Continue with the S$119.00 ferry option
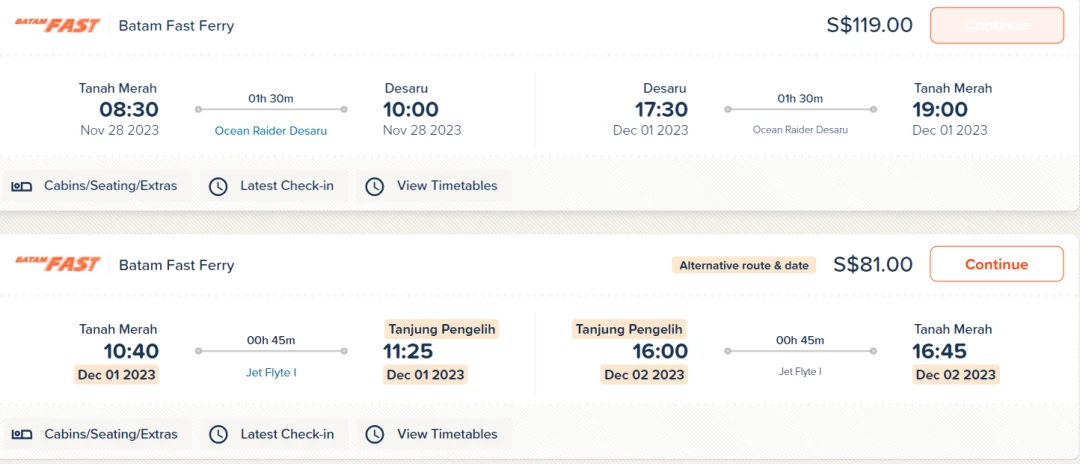1080x464 pixels. pyautogui.click(x=997, y=25)
